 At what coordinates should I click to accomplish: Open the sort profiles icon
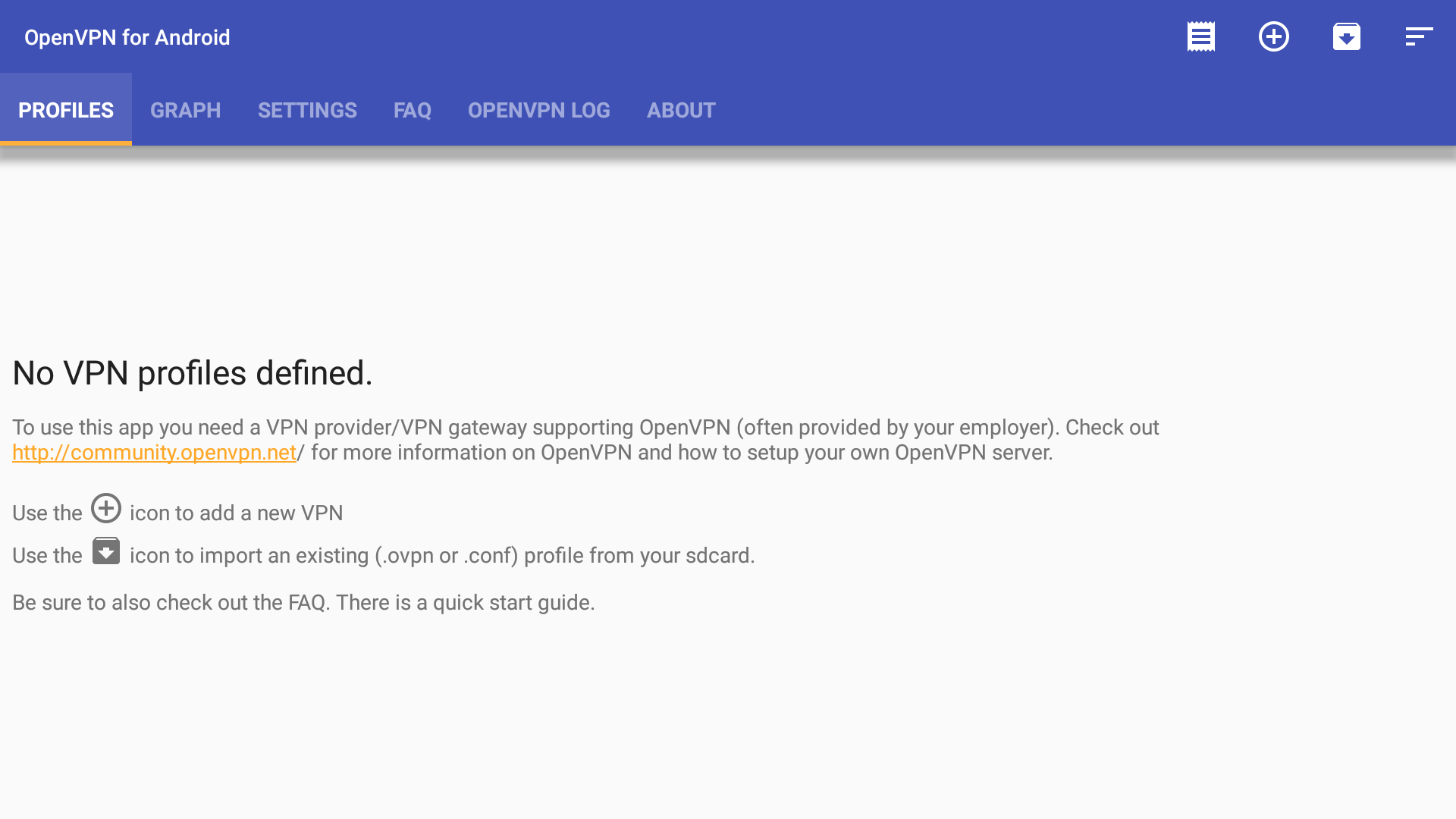click(1418, 36)
